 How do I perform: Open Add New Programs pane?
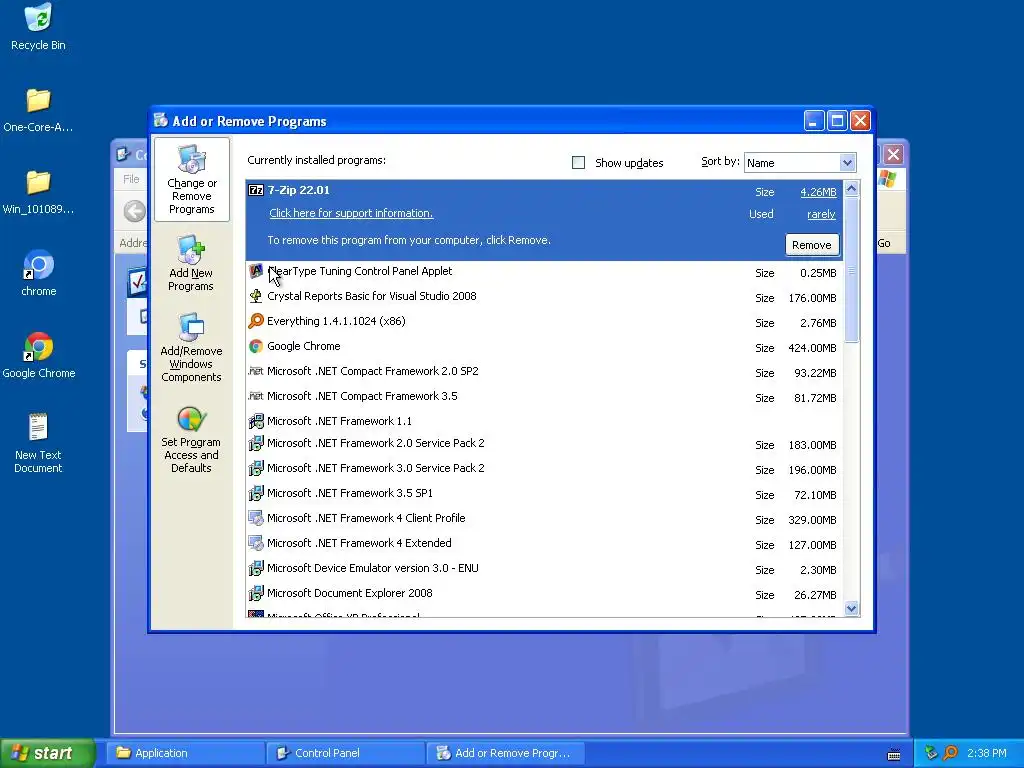pos(191,263)
